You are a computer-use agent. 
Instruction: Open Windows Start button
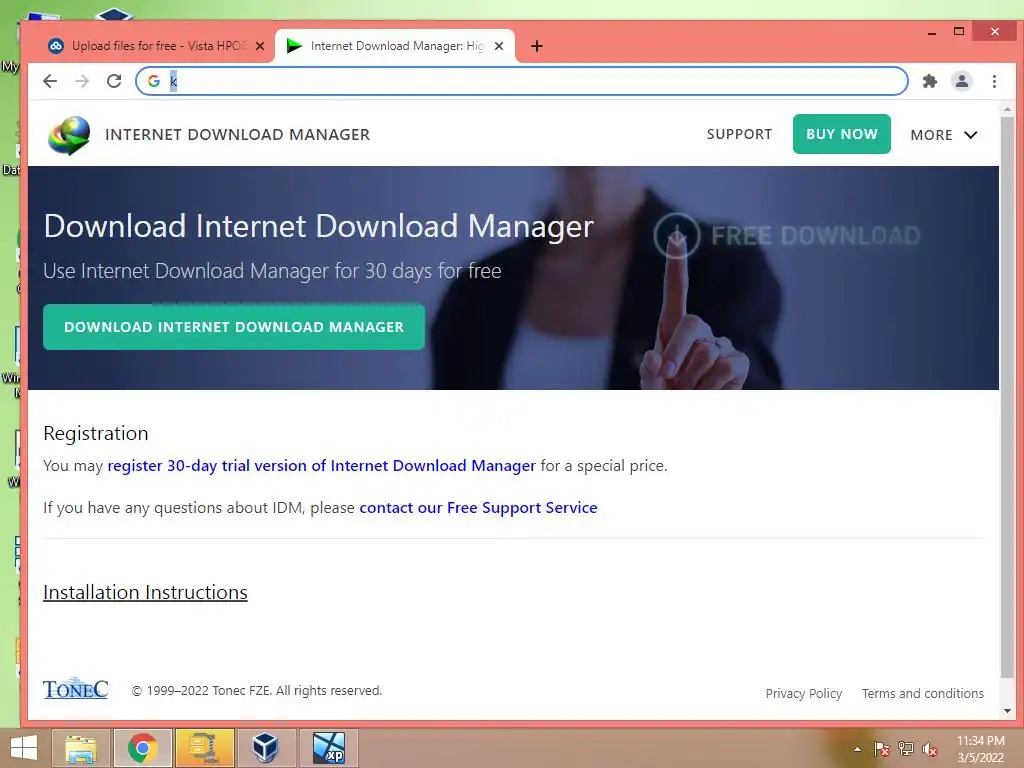coord(24,748)
